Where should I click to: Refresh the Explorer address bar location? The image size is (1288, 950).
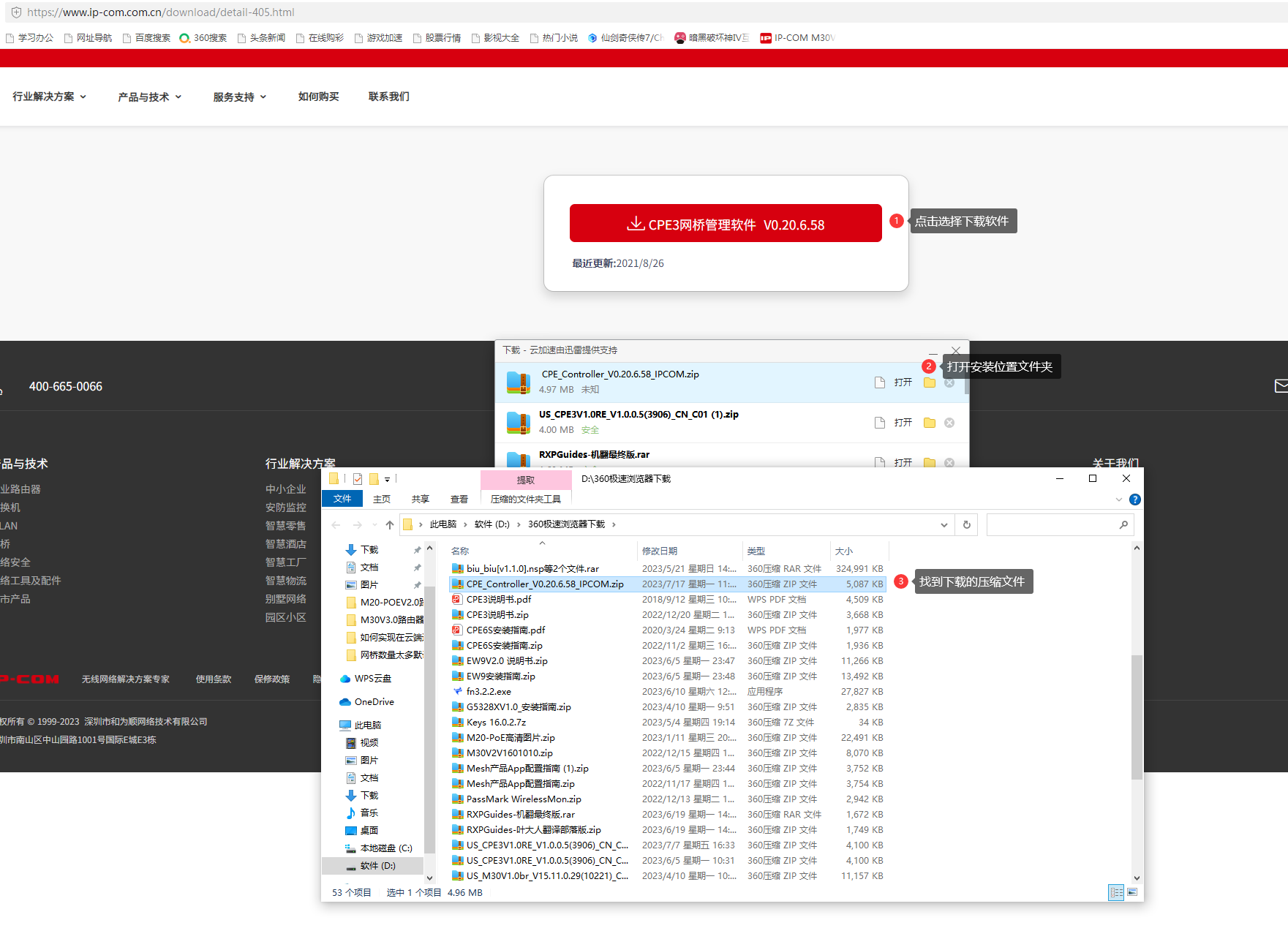(x=966, y=524)
